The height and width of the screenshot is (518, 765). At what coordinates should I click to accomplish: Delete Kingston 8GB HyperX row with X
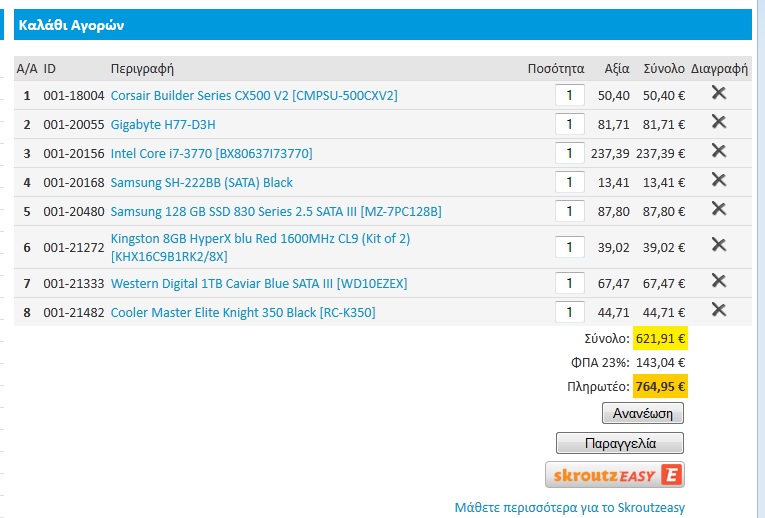click(719, 244)
